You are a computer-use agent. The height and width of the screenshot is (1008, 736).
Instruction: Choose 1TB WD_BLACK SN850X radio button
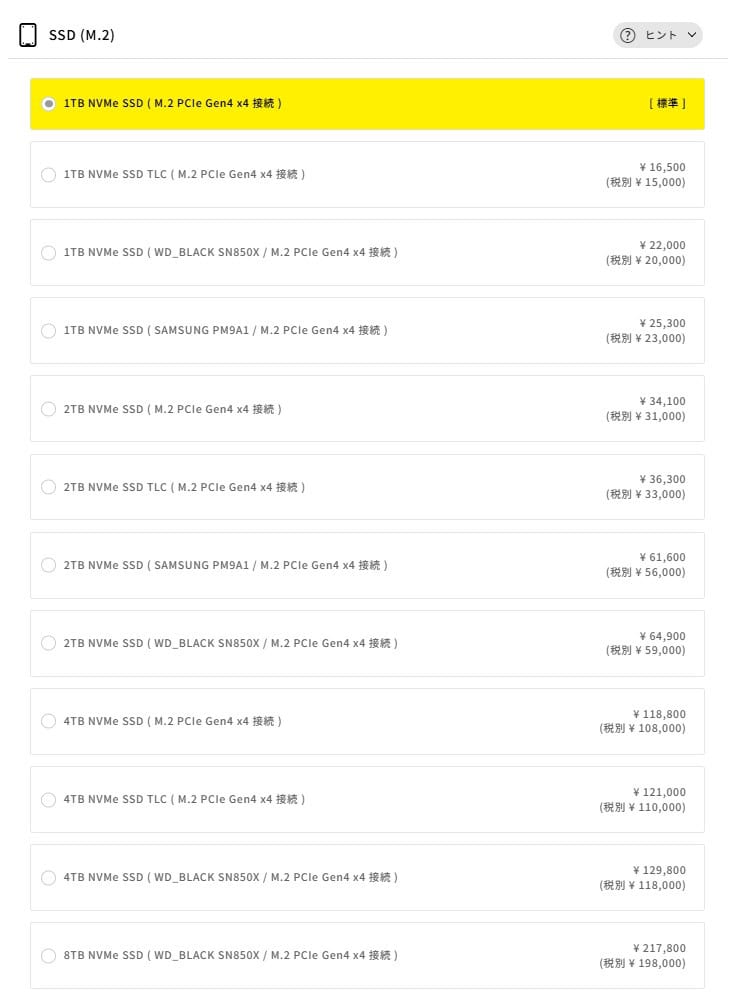[x=48, y=253]
